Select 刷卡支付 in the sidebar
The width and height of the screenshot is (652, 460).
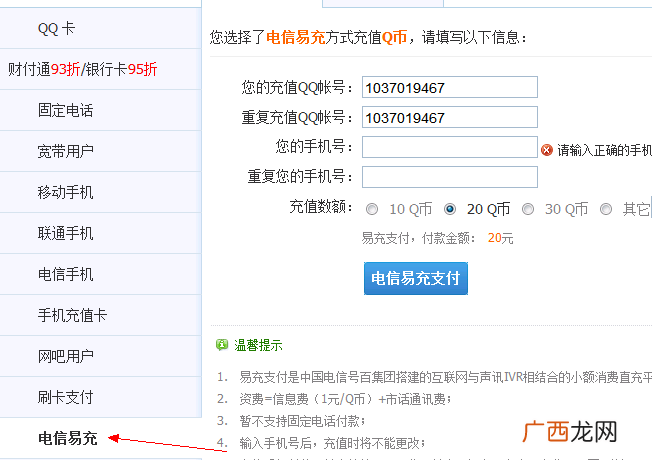(x=101, y=397)
